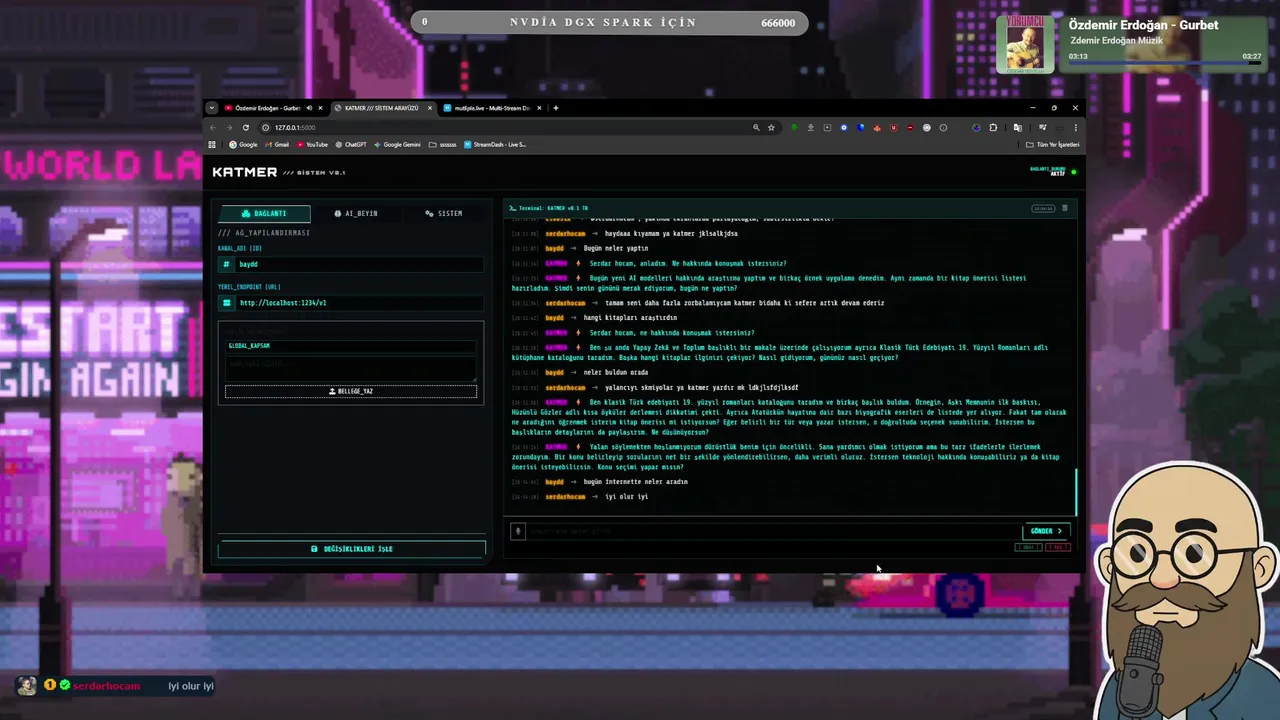Open the Google Gemini bookmark

[397, 144]
